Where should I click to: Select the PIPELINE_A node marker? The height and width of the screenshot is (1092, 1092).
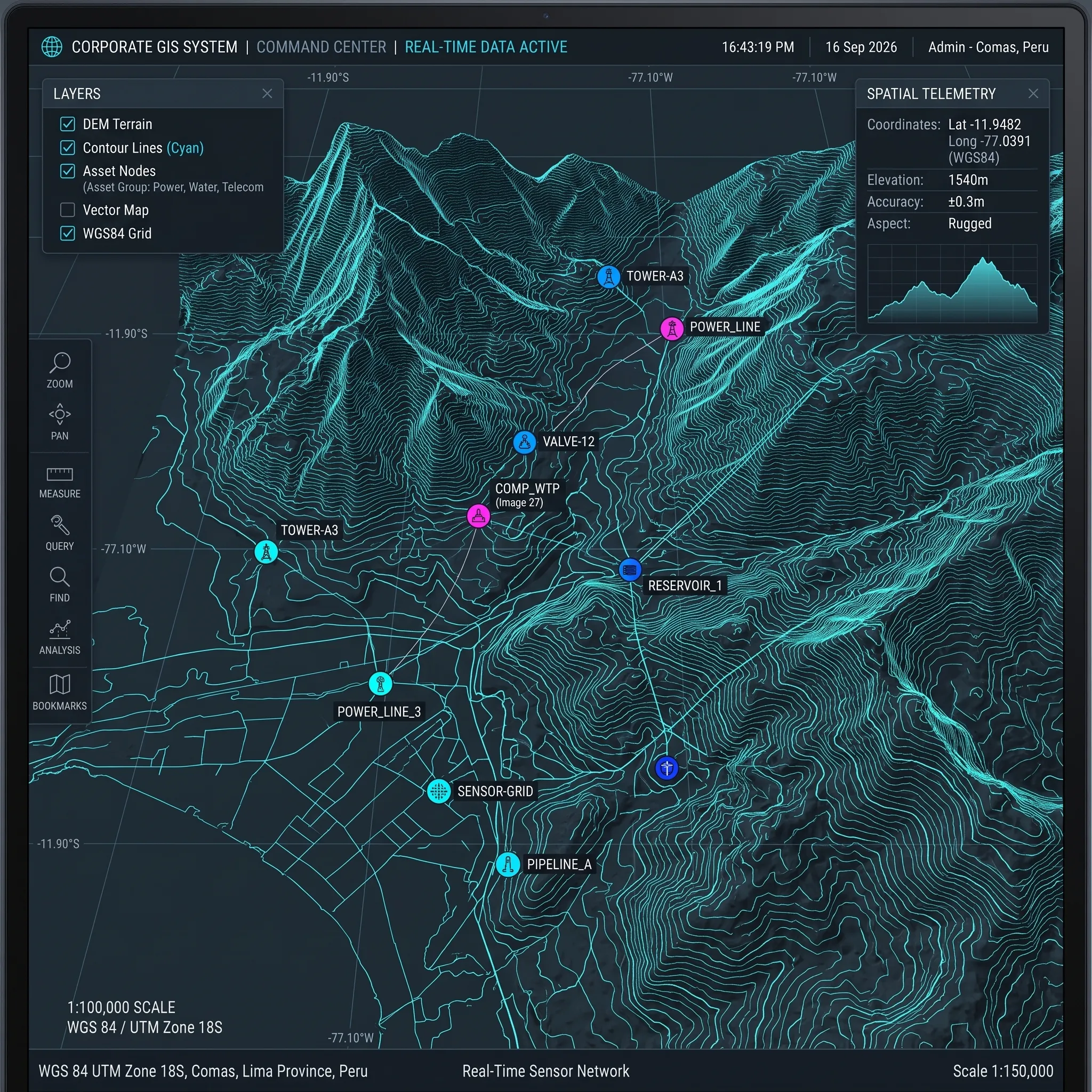pos(508,865)
